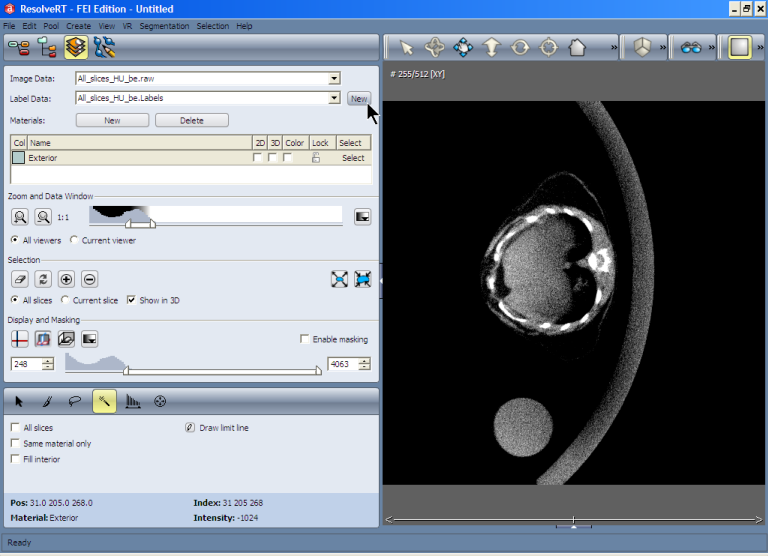Check the Fill interior option
768x556 pixels.
[x=15, y=459]
